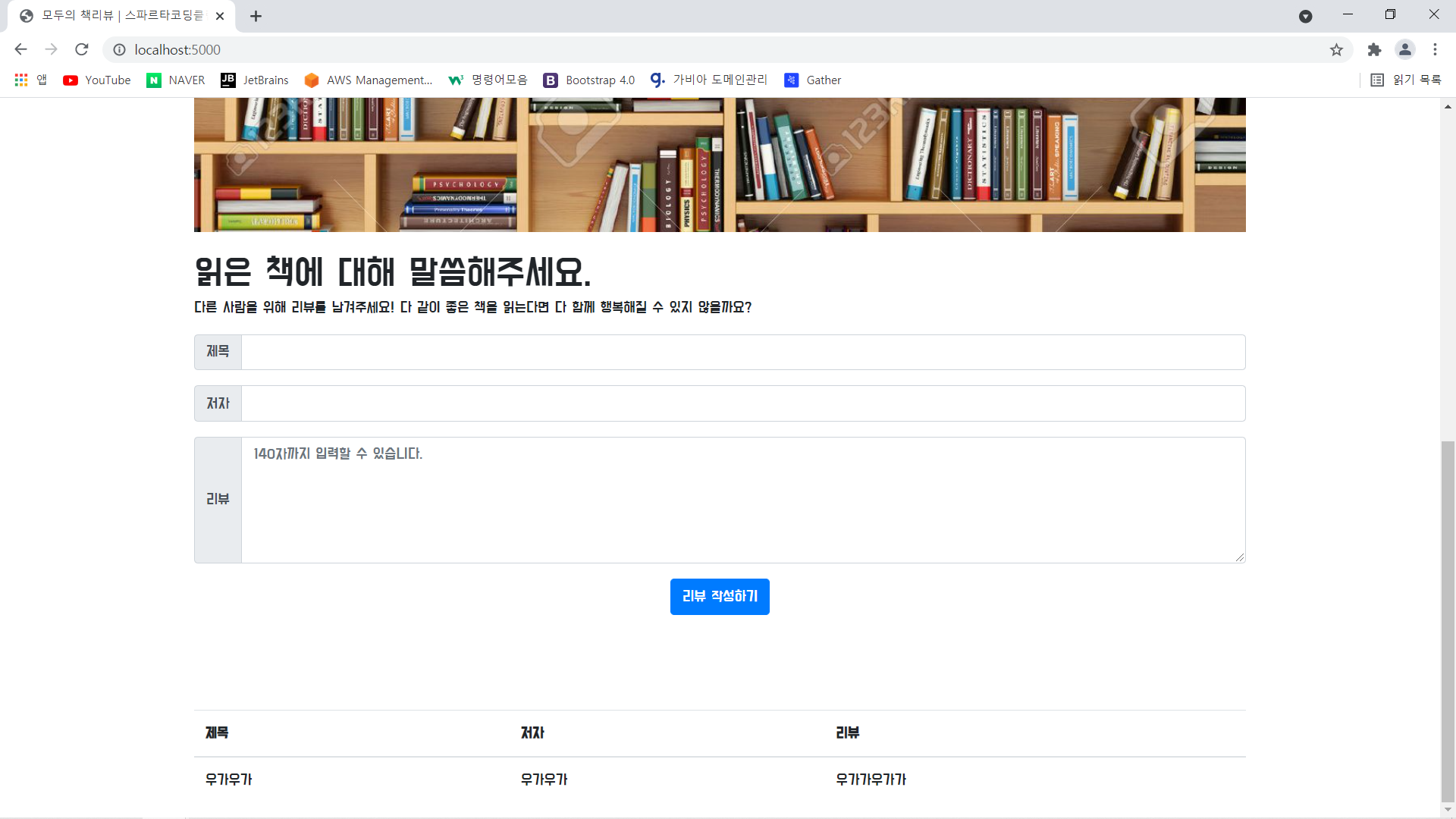Focus the 제목 input field
The width and height of the screenshot is (1456, 819).
[x=742, y=352]
